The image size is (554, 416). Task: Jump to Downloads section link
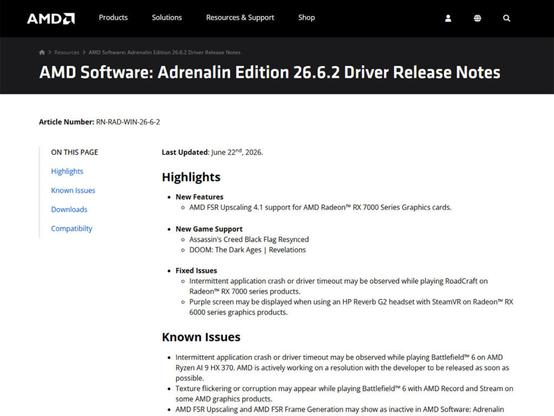pyautogui.click(x=69, y=209)
